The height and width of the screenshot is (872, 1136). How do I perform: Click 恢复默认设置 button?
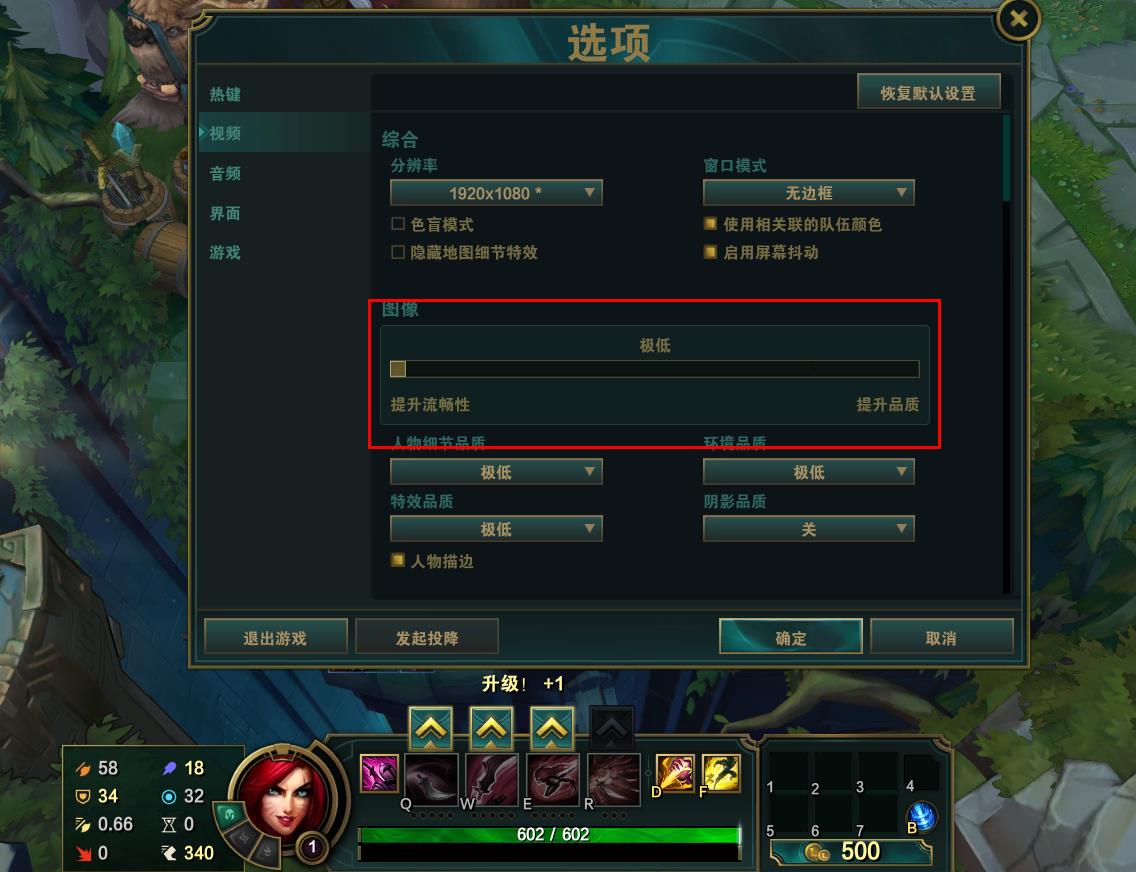(928, 93)
